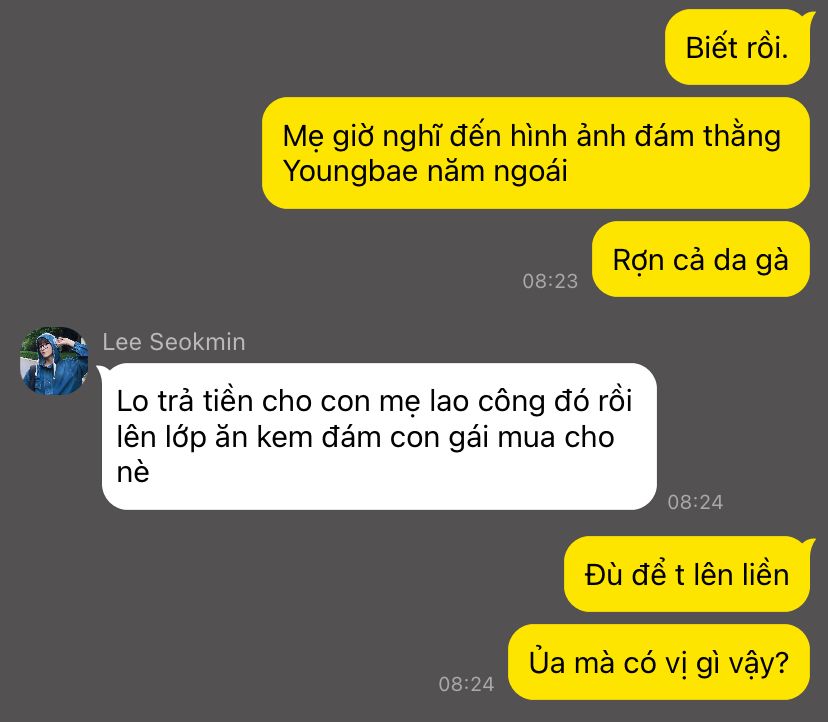Click the word "Mẹ" starting the long yellow message
Image resolution: width=828 pixels, height=722 pixels.
303,137
